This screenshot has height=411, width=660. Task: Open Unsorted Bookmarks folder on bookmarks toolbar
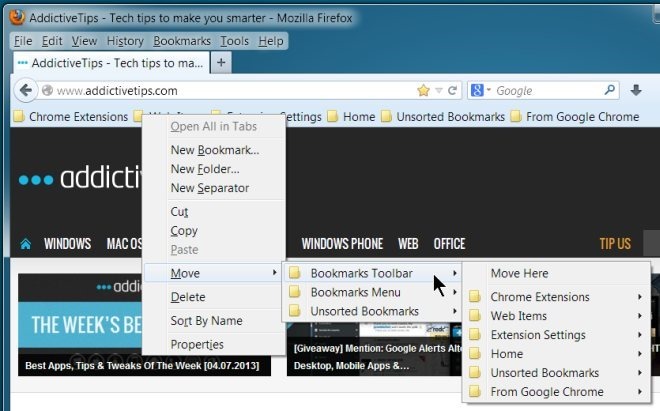tap(443, 117)
